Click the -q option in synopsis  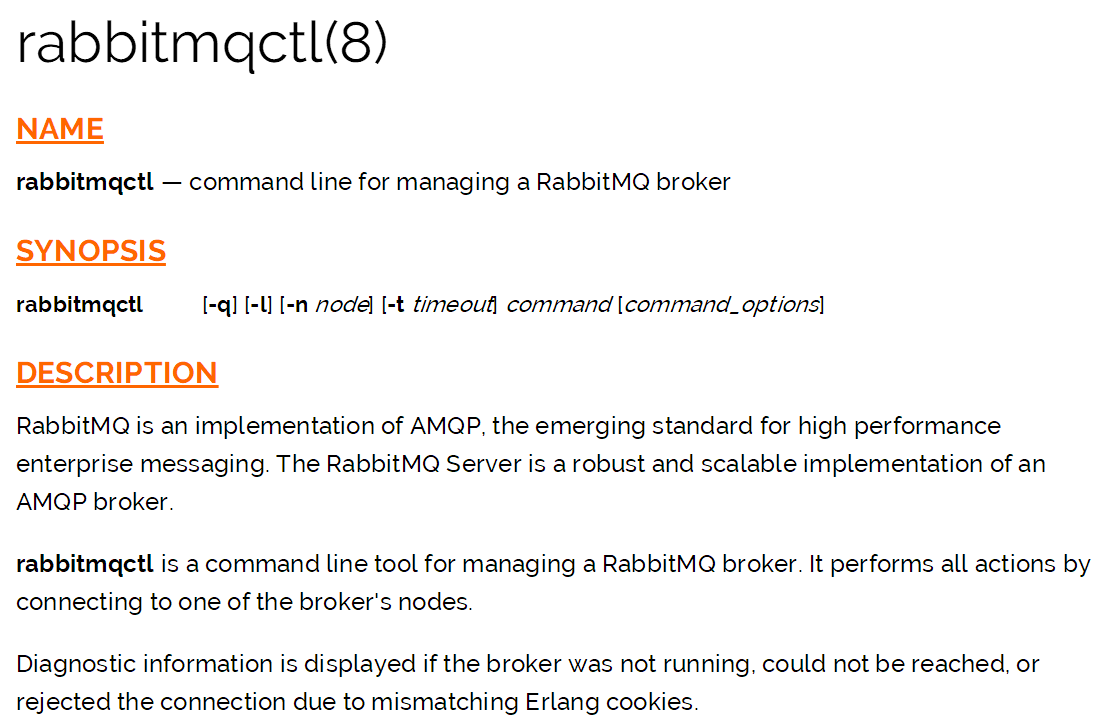click(x=219, y=305)
